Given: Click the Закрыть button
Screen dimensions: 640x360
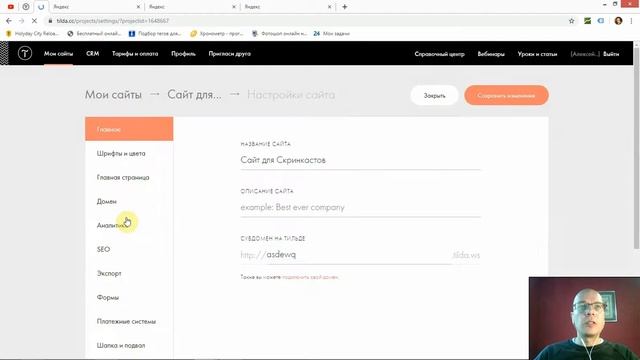Looking at the screenshot, I should tap(434, 96).
